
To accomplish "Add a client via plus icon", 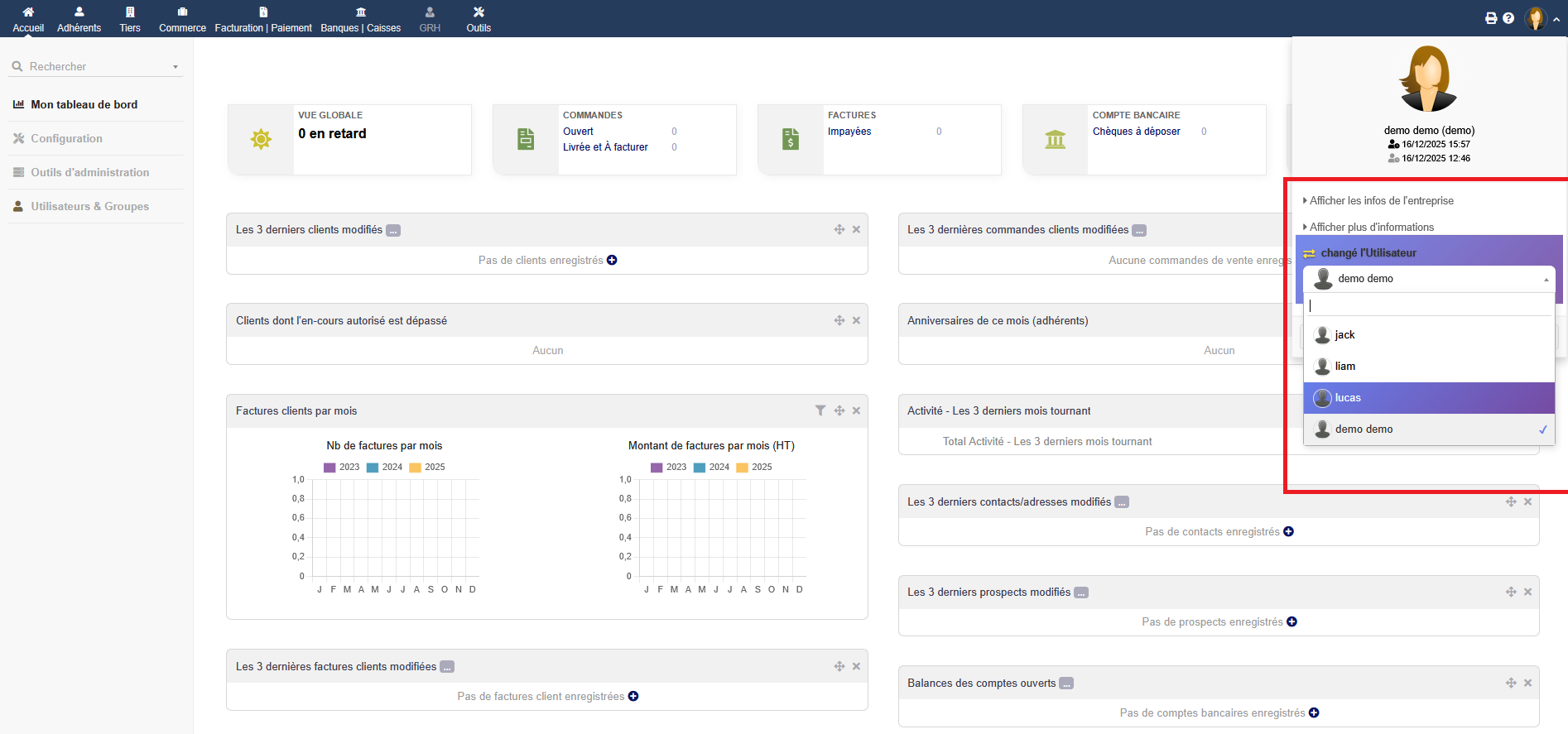I will coord(612,260).
